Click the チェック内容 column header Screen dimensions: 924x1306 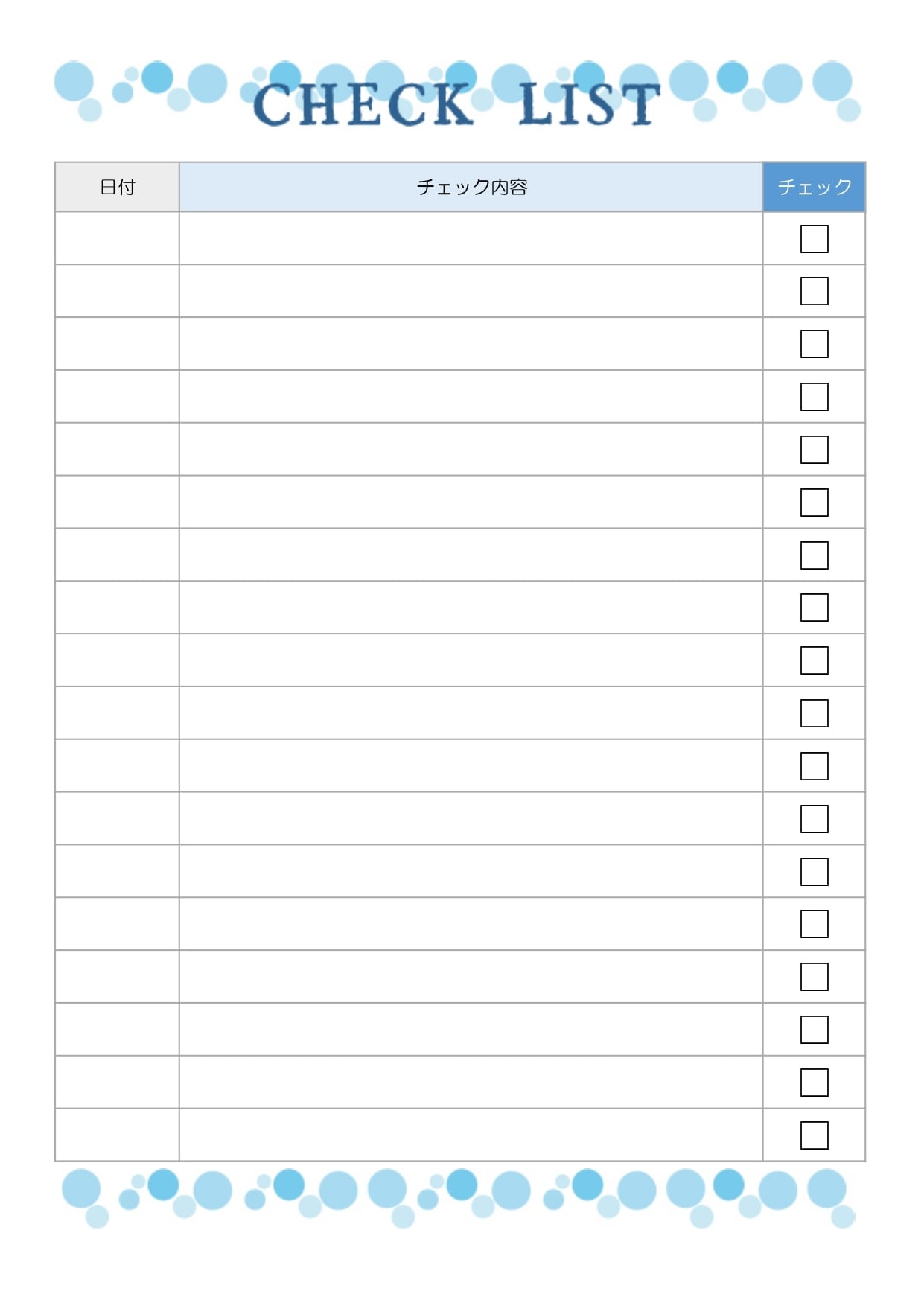tap(471, 187)
